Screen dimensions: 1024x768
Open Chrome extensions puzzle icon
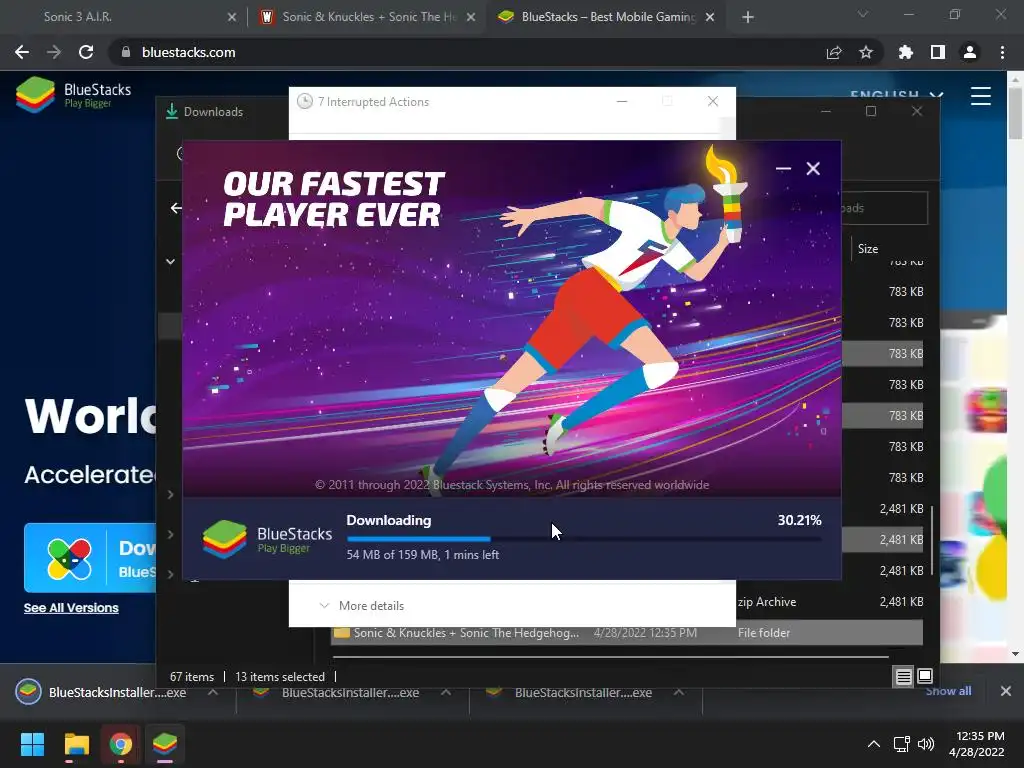tap(905, 52)
